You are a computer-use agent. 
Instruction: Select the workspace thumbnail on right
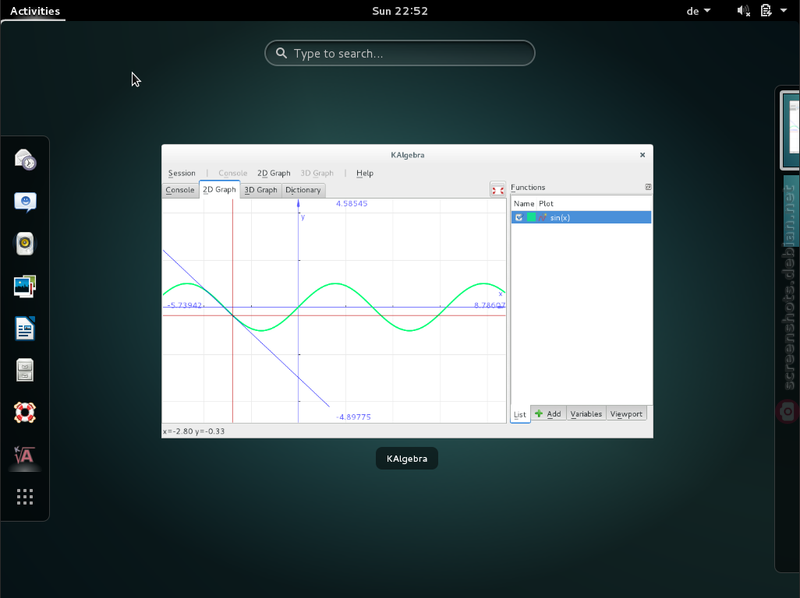tap(790, 130)
